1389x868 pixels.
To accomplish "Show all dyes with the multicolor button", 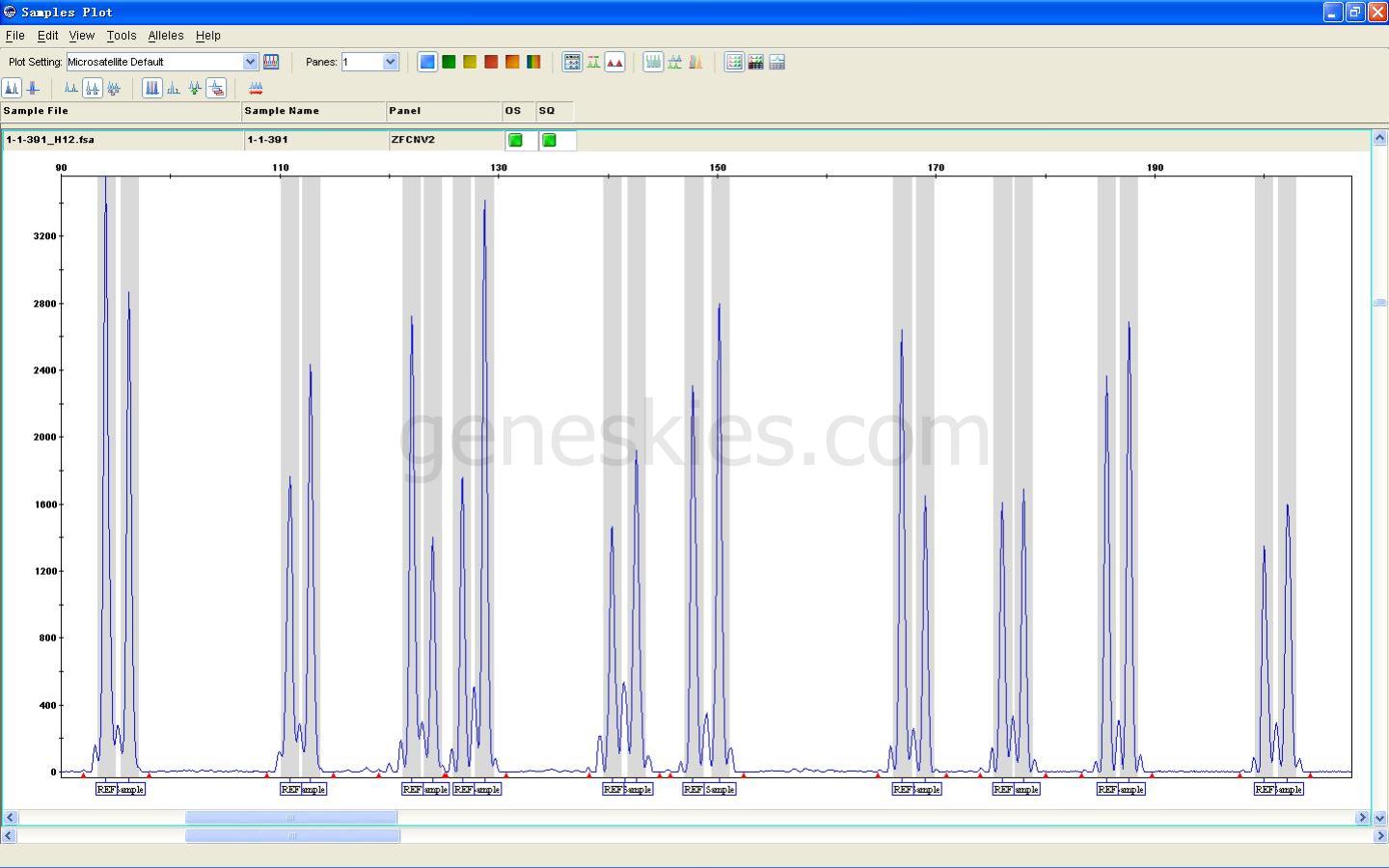I will tap(533, 62).
